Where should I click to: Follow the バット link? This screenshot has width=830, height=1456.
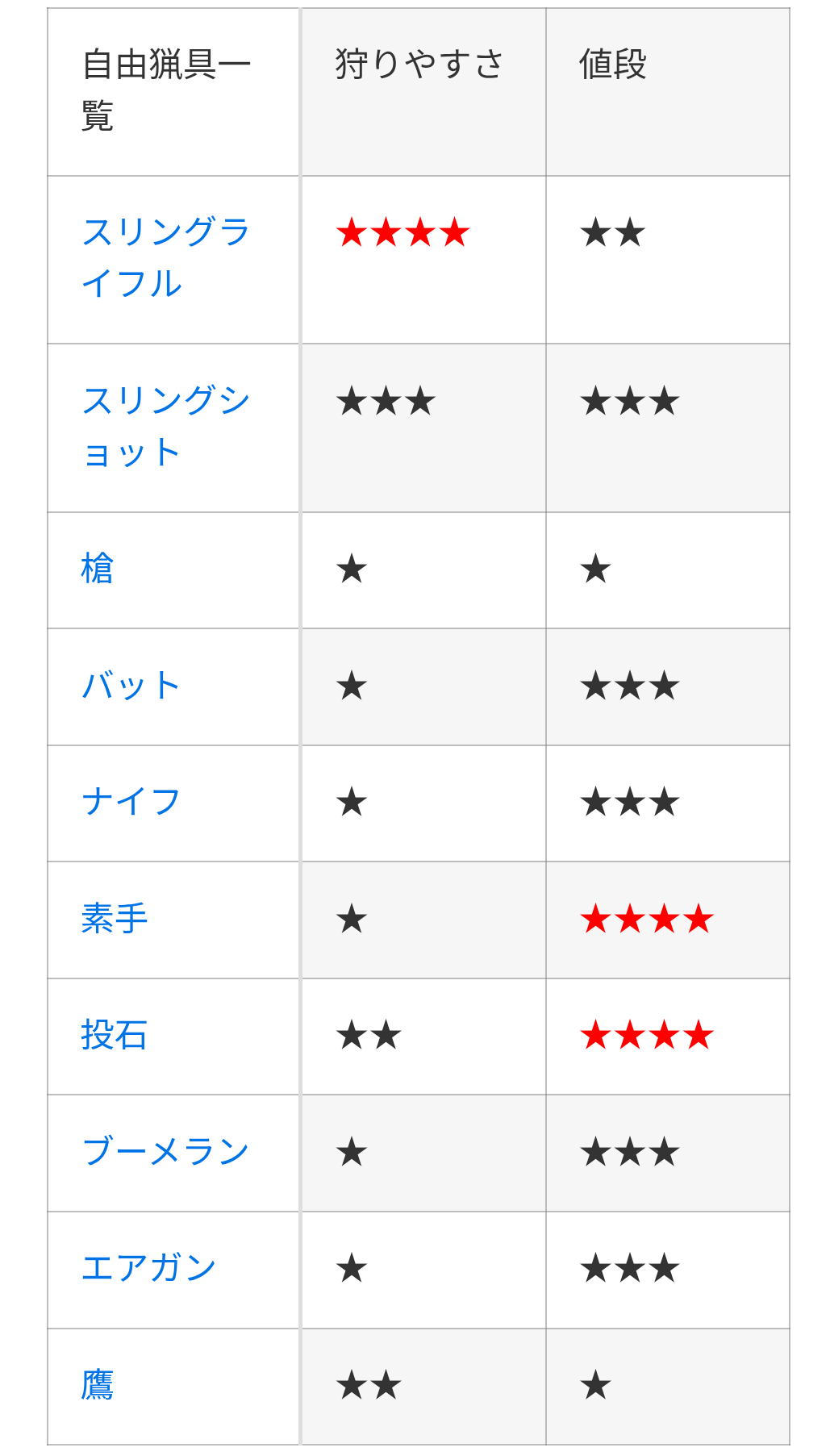131,686
